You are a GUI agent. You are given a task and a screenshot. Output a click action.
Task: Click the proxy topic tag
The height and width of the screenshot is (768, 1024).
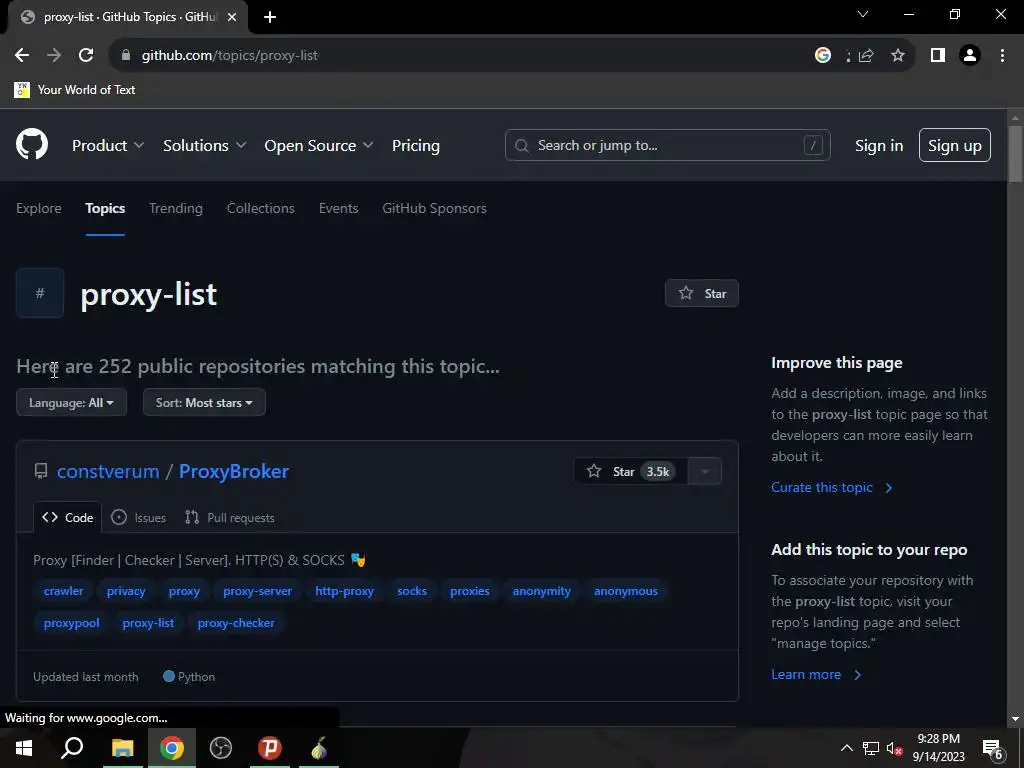pos(184,591)
